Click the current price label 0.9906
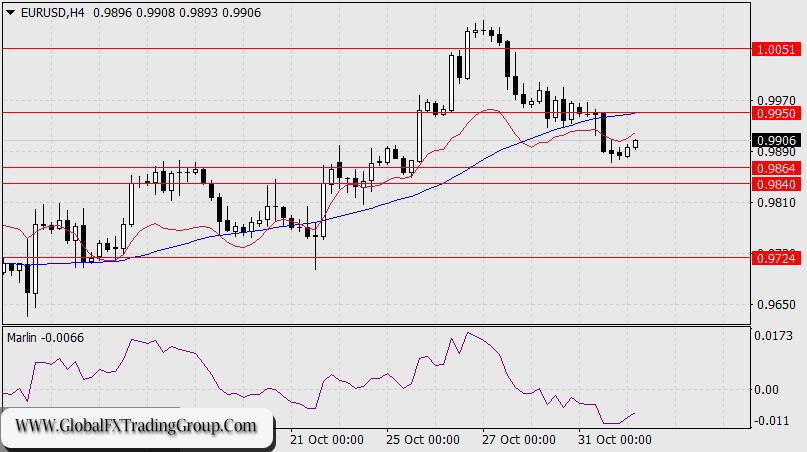The width and height of the screenshot is (807, 452). click(x=777, y=140)
